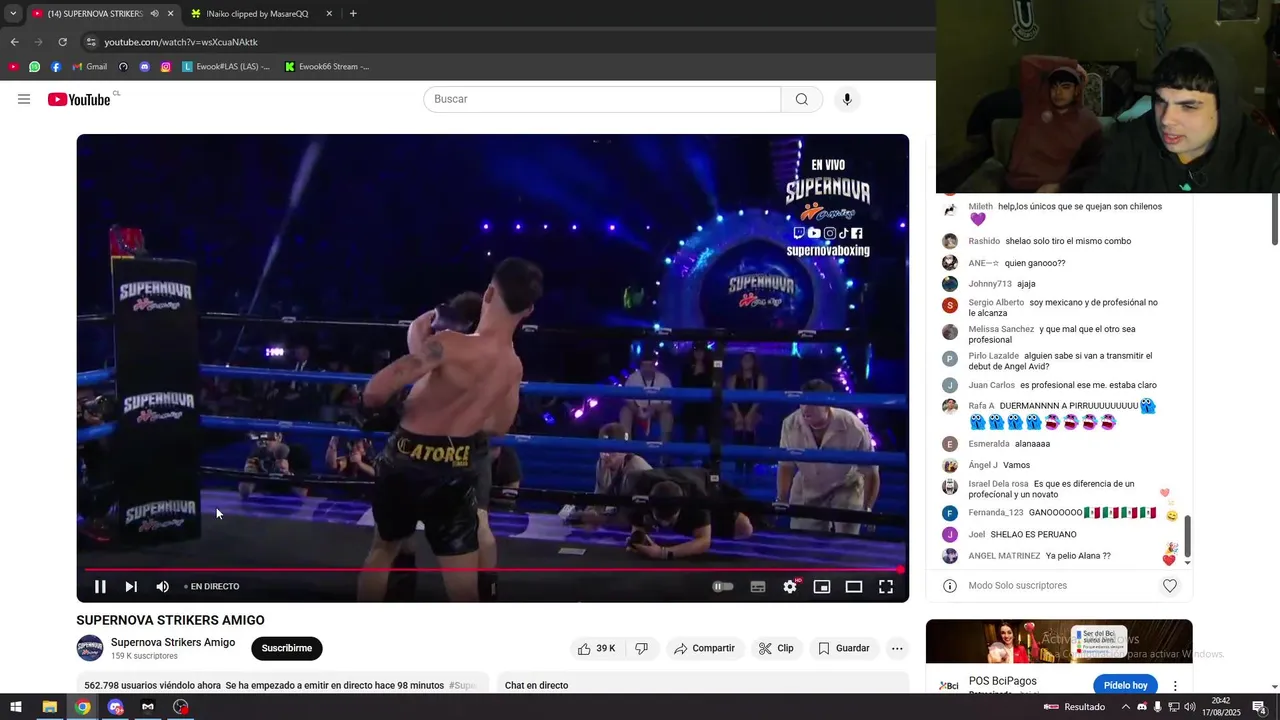This screenshot has height=720, width=1280.
Task: Start voice search with the microphone
Action: click(847, 99)
